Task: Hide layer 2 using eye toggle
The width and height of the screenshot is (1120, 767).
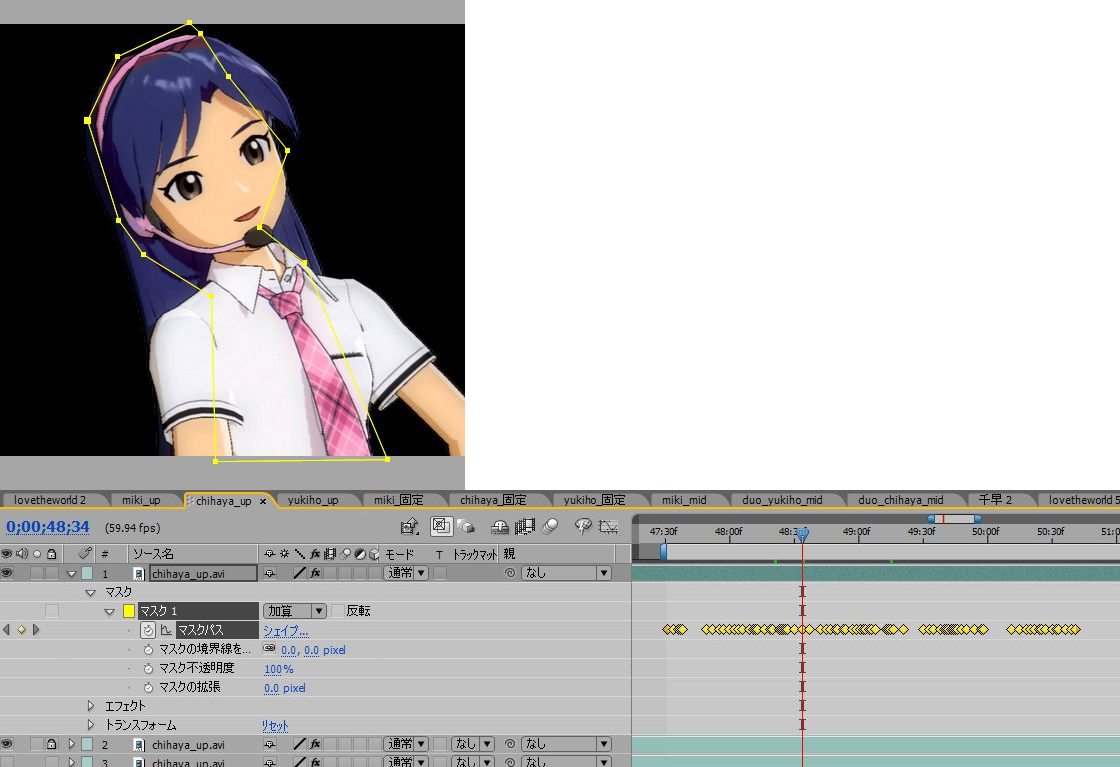Action: coord(6,744)
